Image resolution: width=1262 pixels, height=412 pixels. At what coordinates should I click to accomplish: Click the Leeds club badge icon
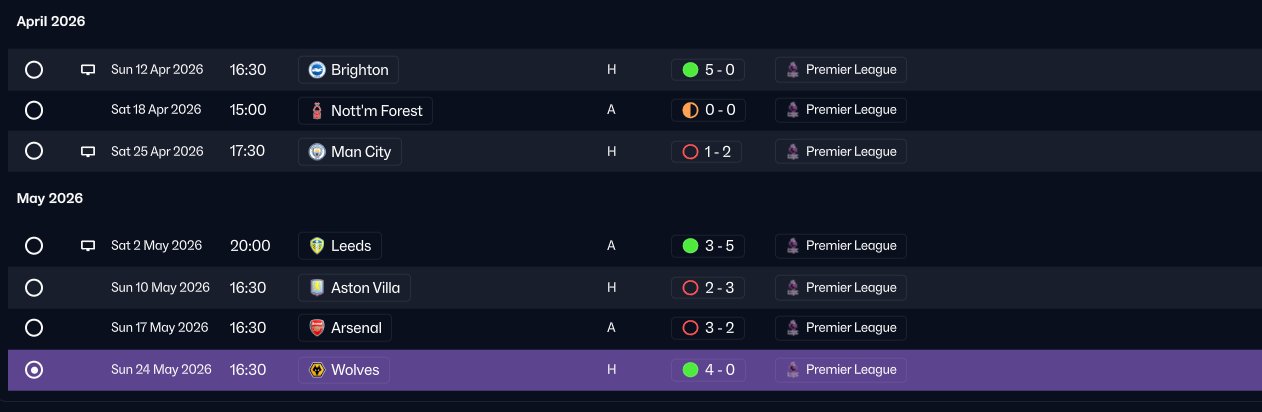click(x=317, y=246)
